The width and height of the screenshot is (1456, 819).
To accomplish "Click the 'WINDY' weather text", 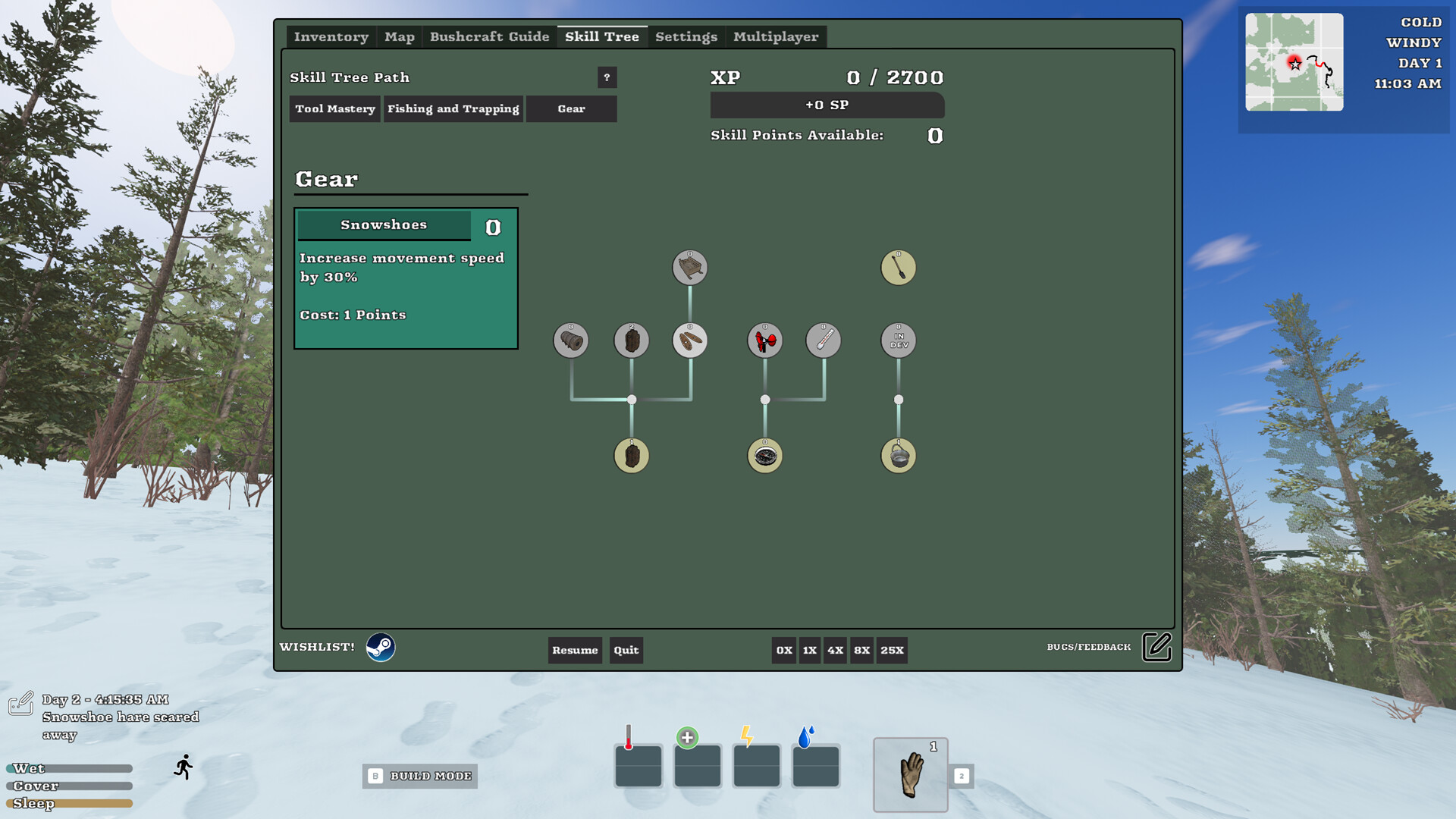I will tap(1414, 42).
